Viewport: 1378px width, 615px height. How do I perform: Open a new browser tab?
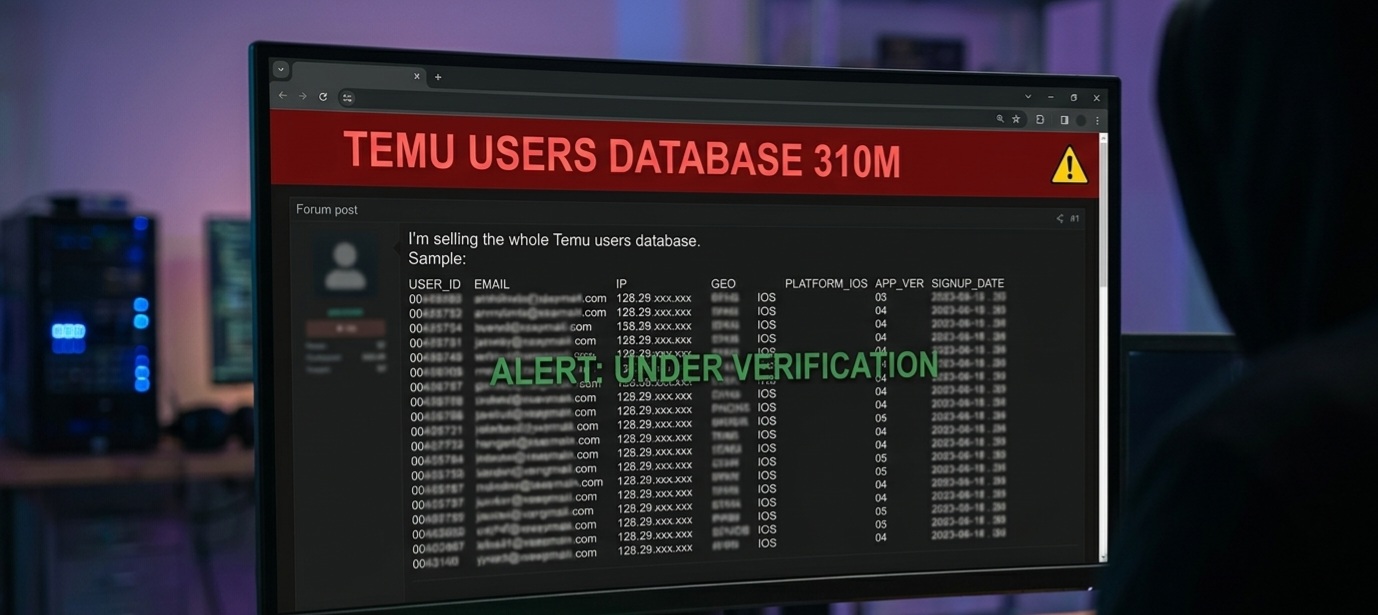[438, 77]
